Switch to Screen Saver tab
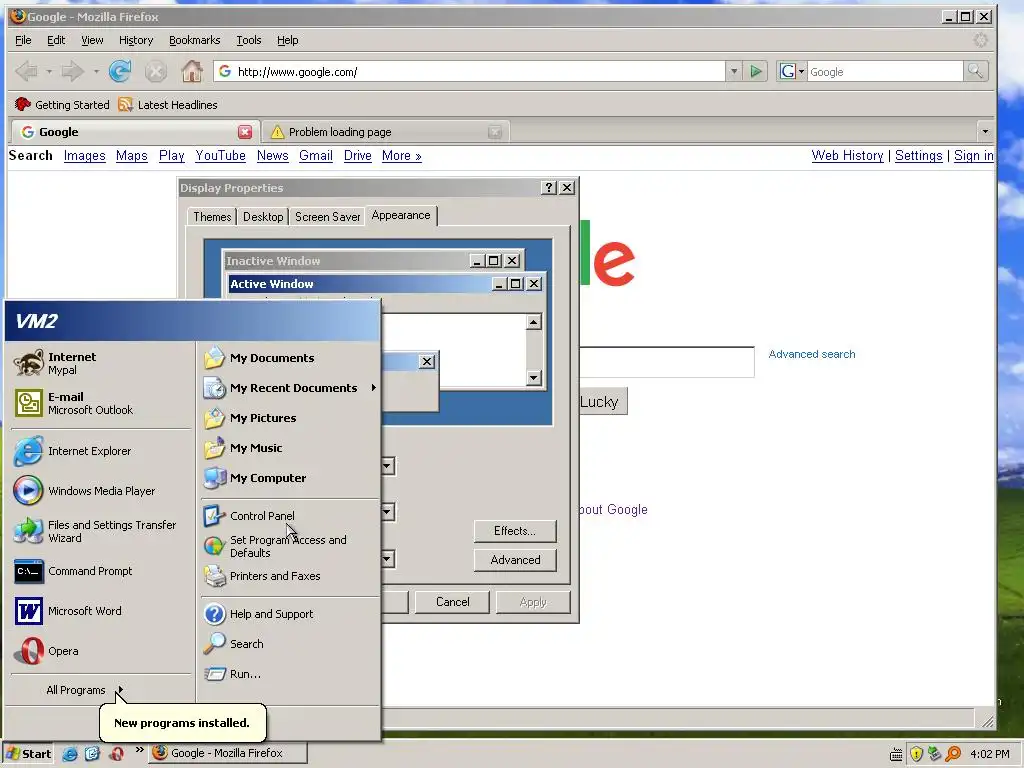Image resolution: width=1024 pixels, height=768 pixels. click(x=327, y=217)
